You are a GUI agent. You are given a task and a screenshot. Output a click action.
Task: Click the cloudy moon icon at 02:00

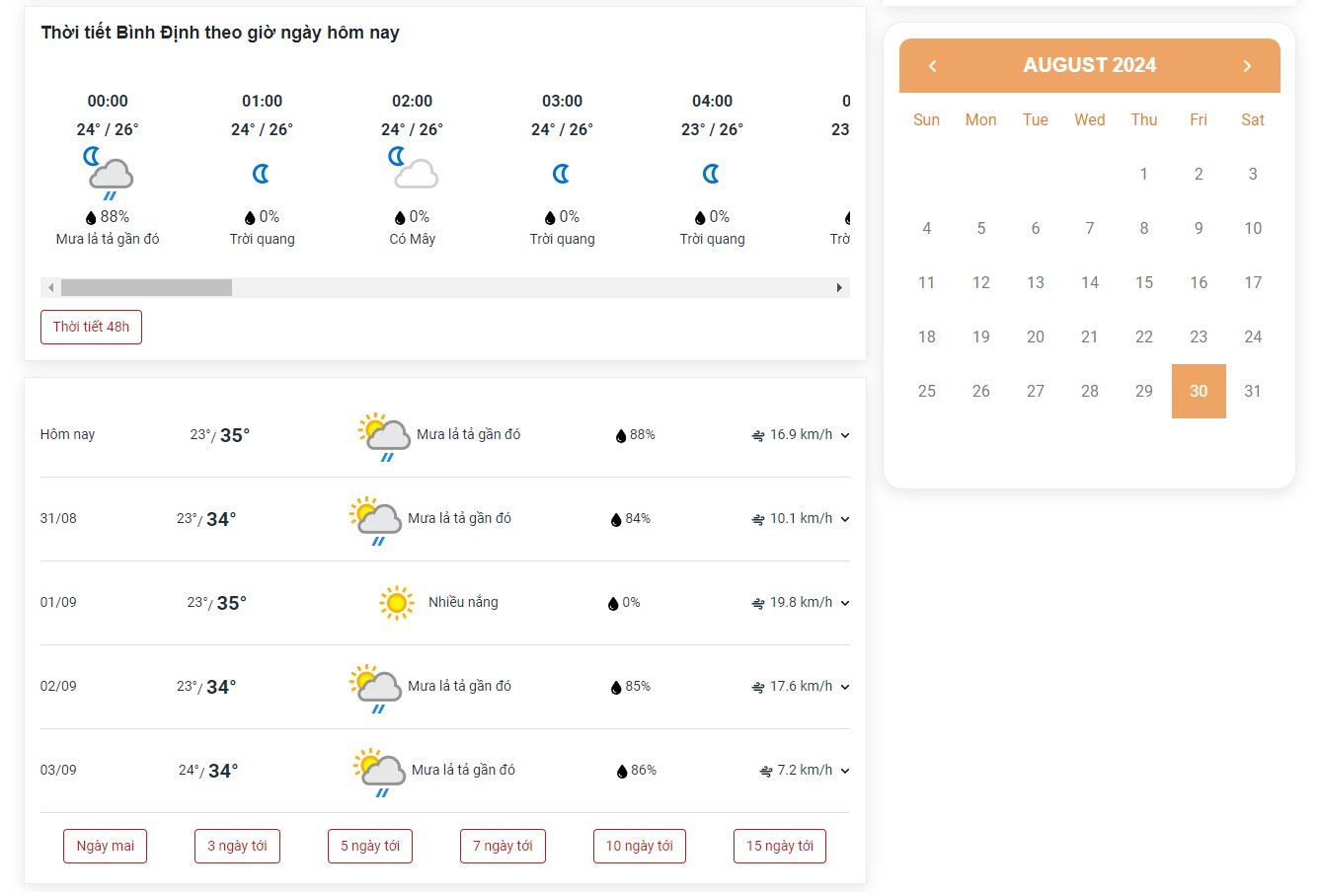pos(413,168)
